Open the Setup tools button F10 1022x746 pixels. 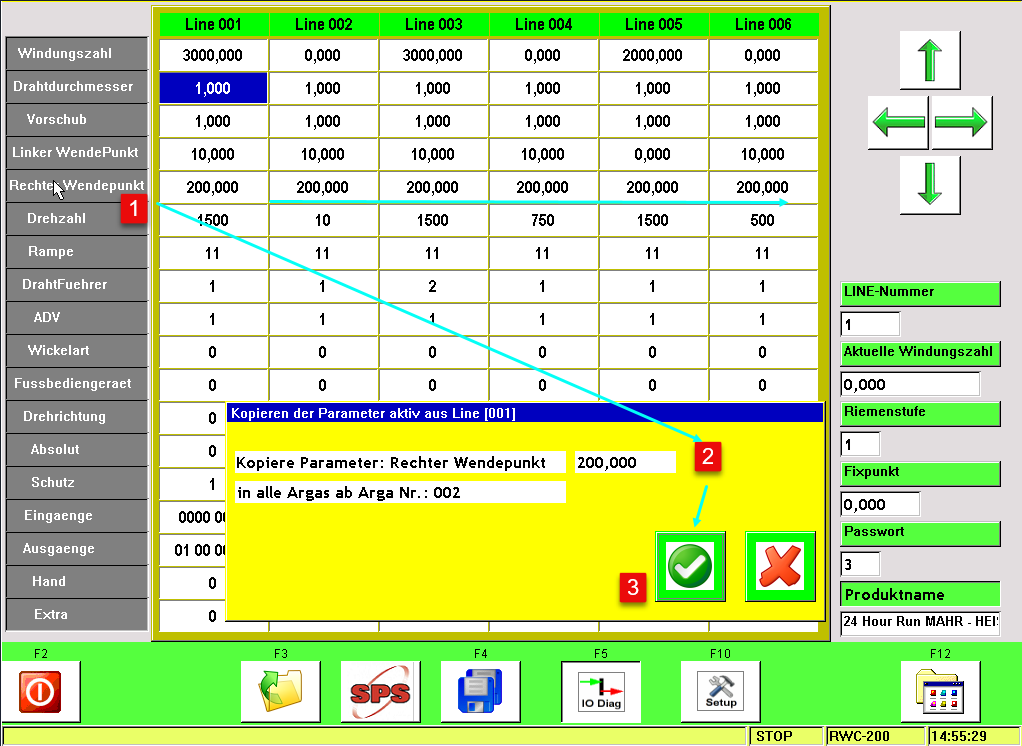click(x=721, y=691)
